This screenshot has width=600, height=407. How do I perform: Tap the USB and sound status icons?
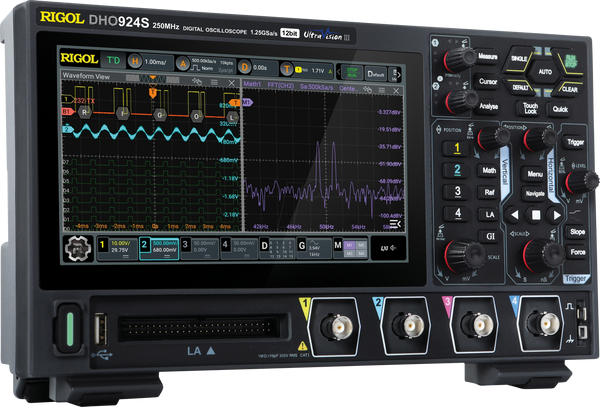pyautogui.click(x=388, y=248)
